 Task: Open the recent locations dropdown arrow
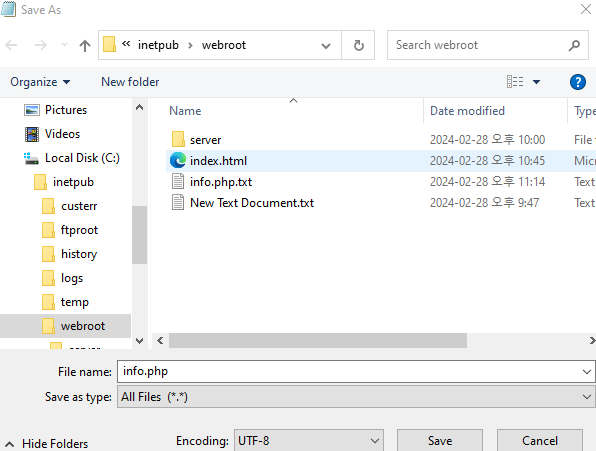(x=64, y=45)
